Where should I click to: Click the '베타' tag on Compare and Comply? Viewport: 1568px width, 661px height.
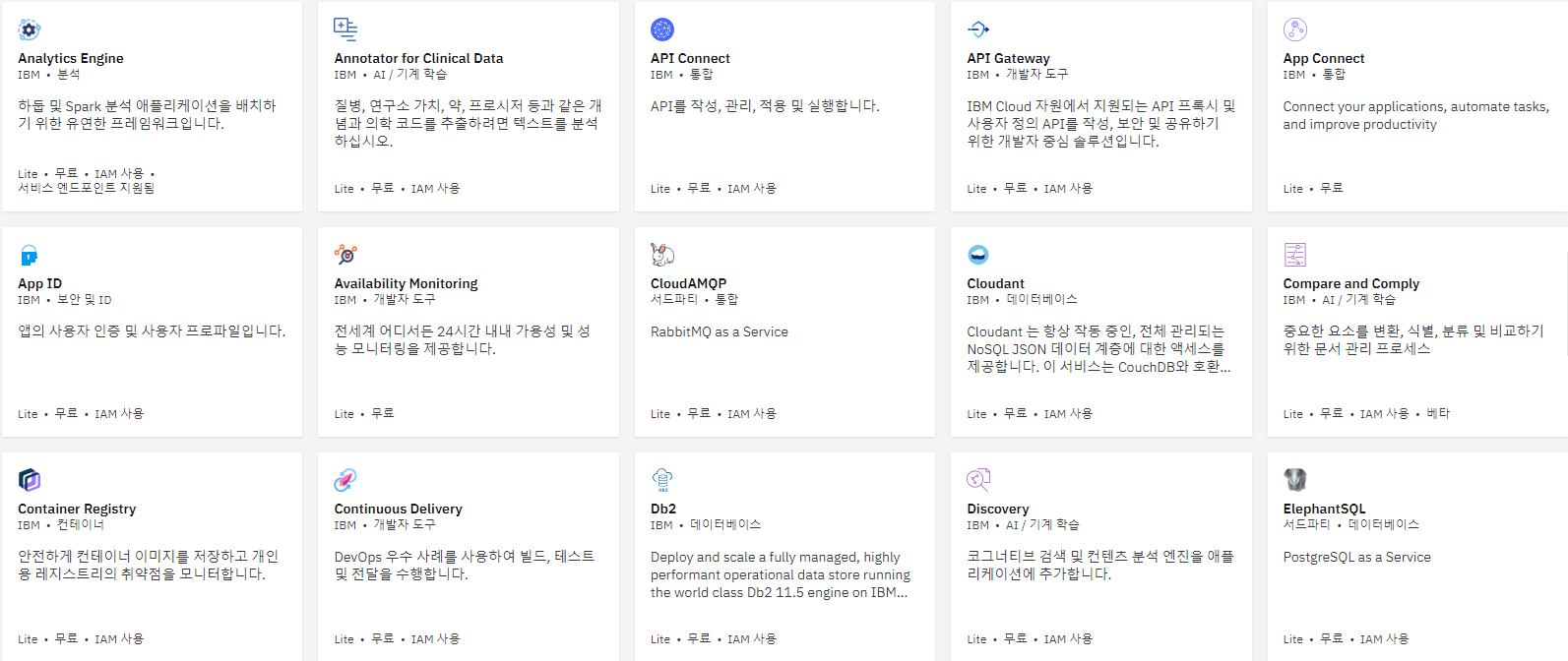pyautogui.click(x=1438, y=413)
